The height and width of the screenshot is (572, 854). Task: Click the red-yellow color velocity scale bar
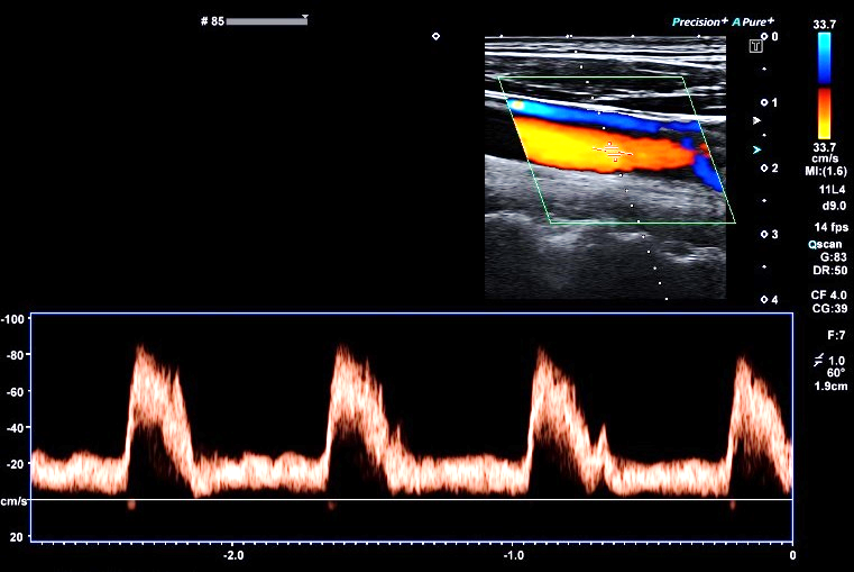click(824, 113)
